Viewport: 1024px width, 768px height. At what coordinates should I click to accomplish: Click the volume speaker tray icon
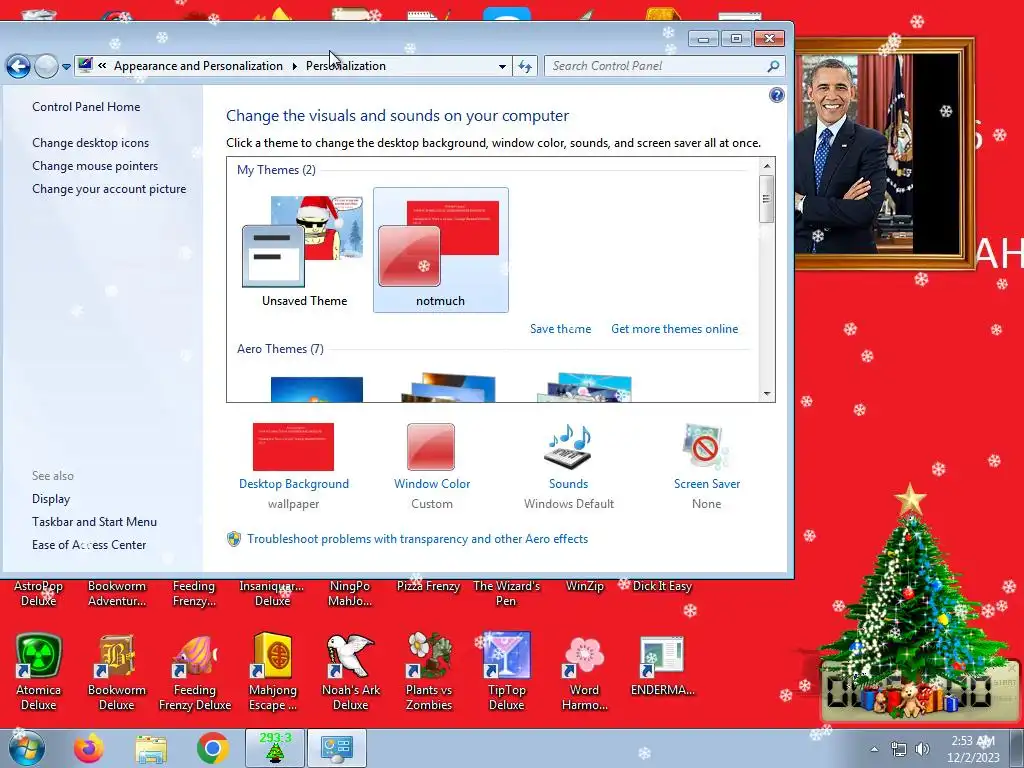(922, 749)
